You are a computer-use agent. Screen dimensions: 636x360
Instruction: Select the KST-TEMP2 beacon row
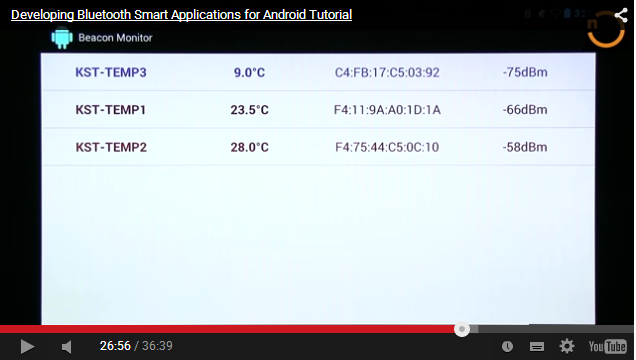coord(318,147)
